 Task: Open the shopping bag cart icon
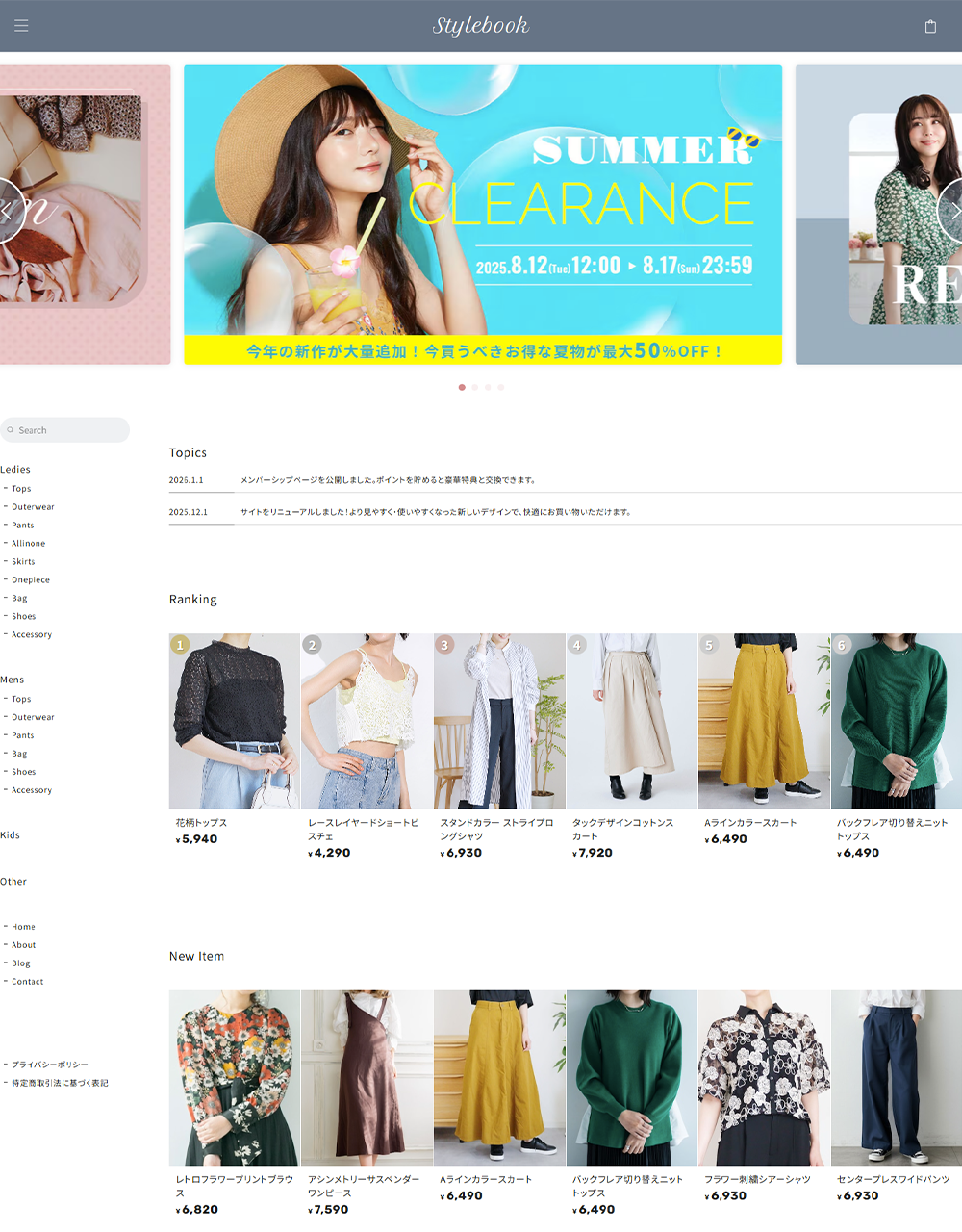930,27
